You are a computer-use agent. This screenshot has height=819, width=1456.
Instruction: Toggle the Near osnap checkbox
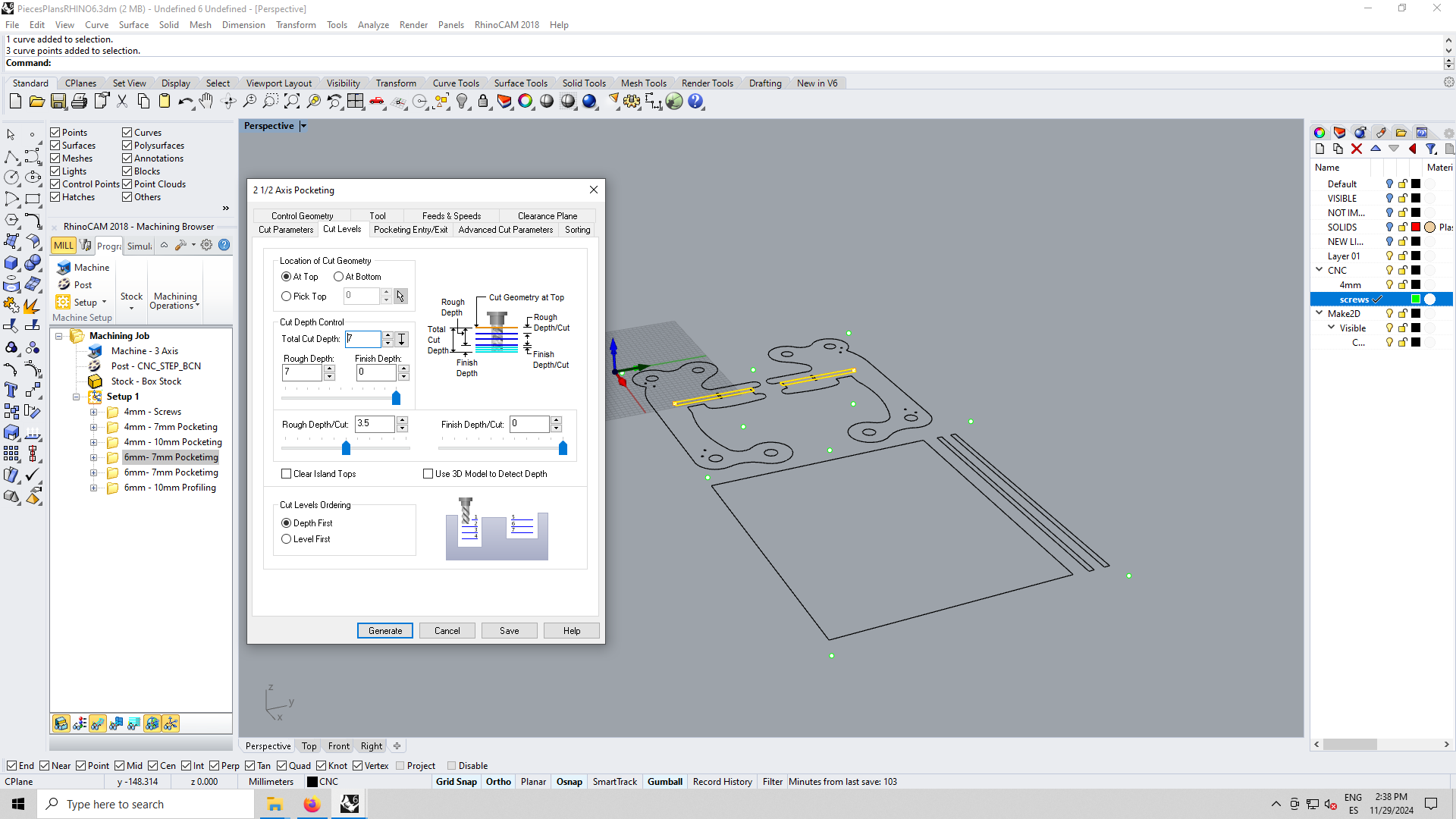(x=45, y=766)
